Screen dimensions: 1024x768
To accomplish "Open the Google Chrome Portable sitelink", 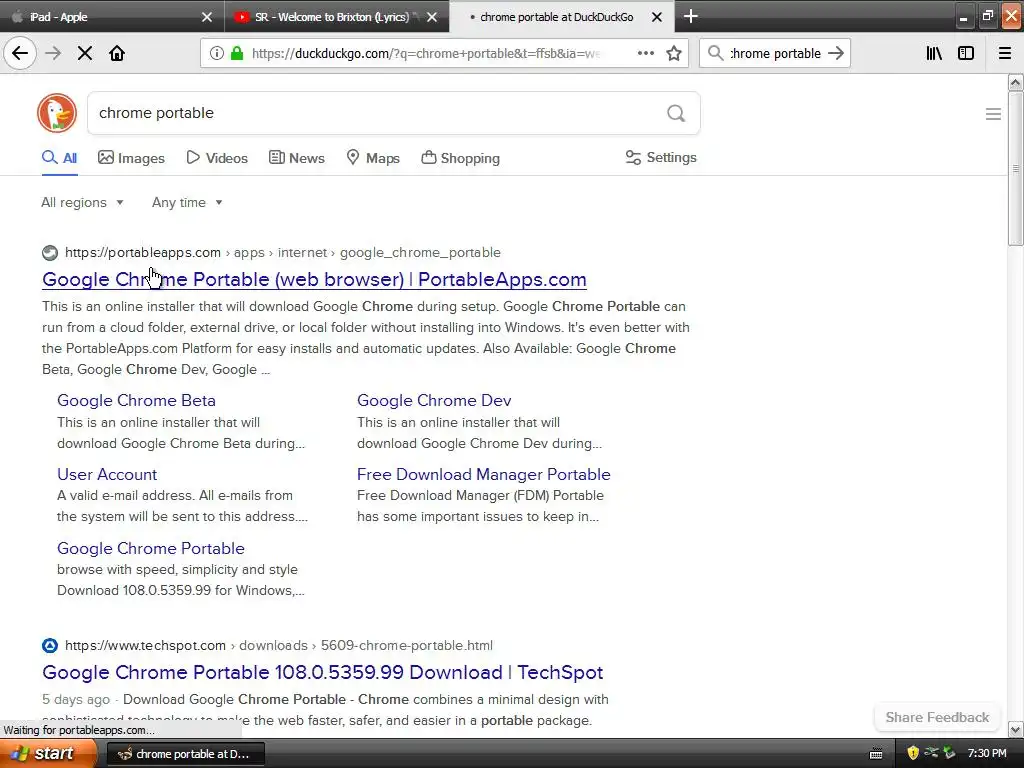I will [x=151, y=549].
